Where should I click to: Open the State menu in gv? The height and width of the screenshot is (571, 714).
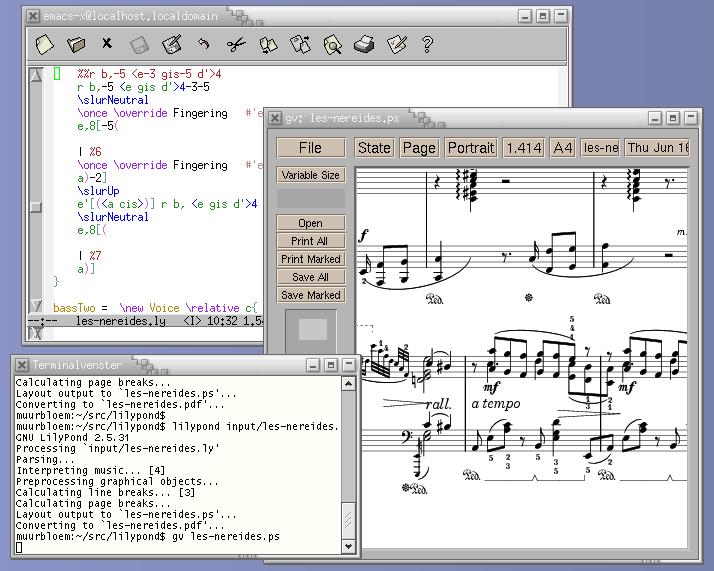374,148
